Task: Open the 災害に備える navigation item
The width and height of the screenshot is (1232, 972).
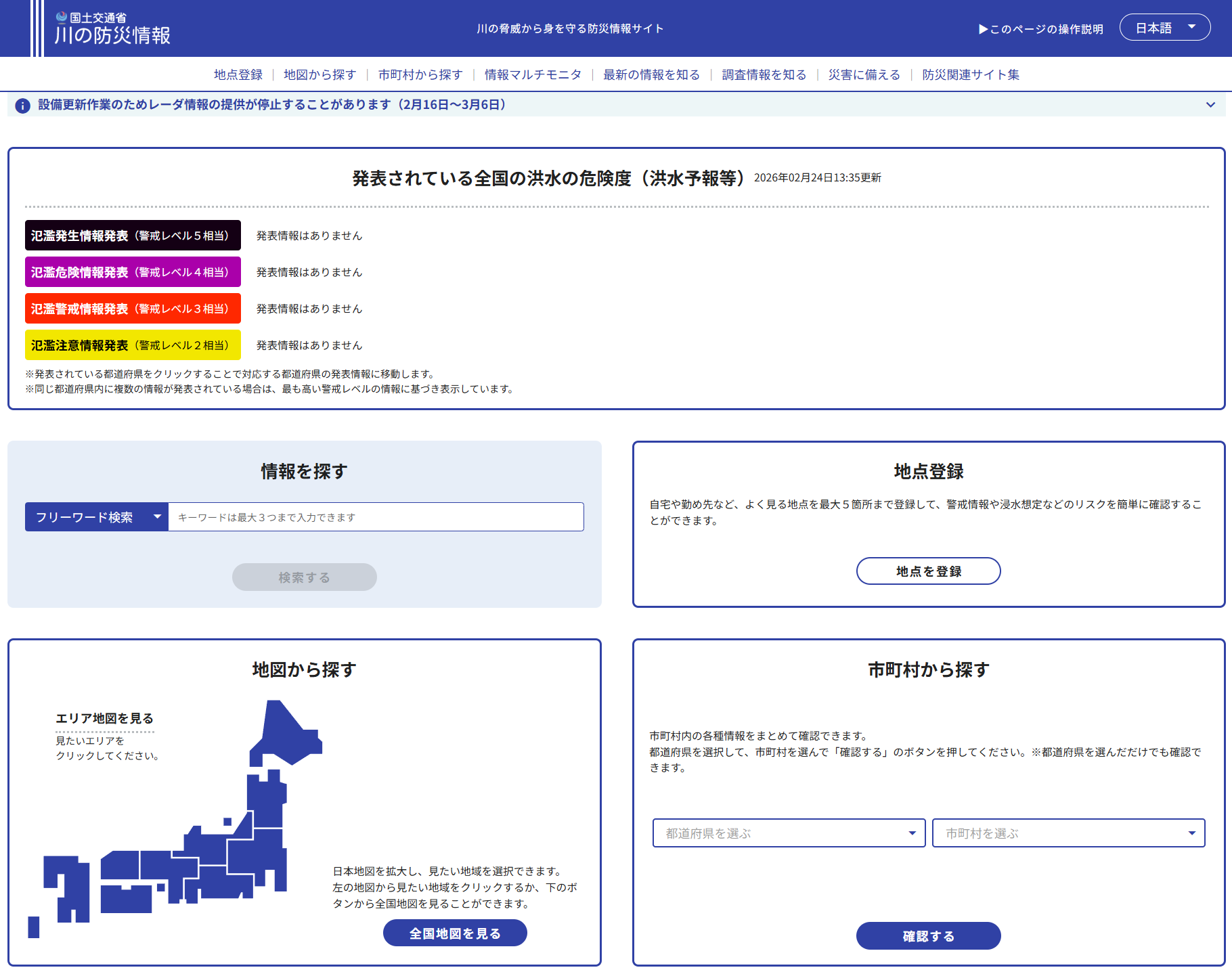Action: point(864,75)
